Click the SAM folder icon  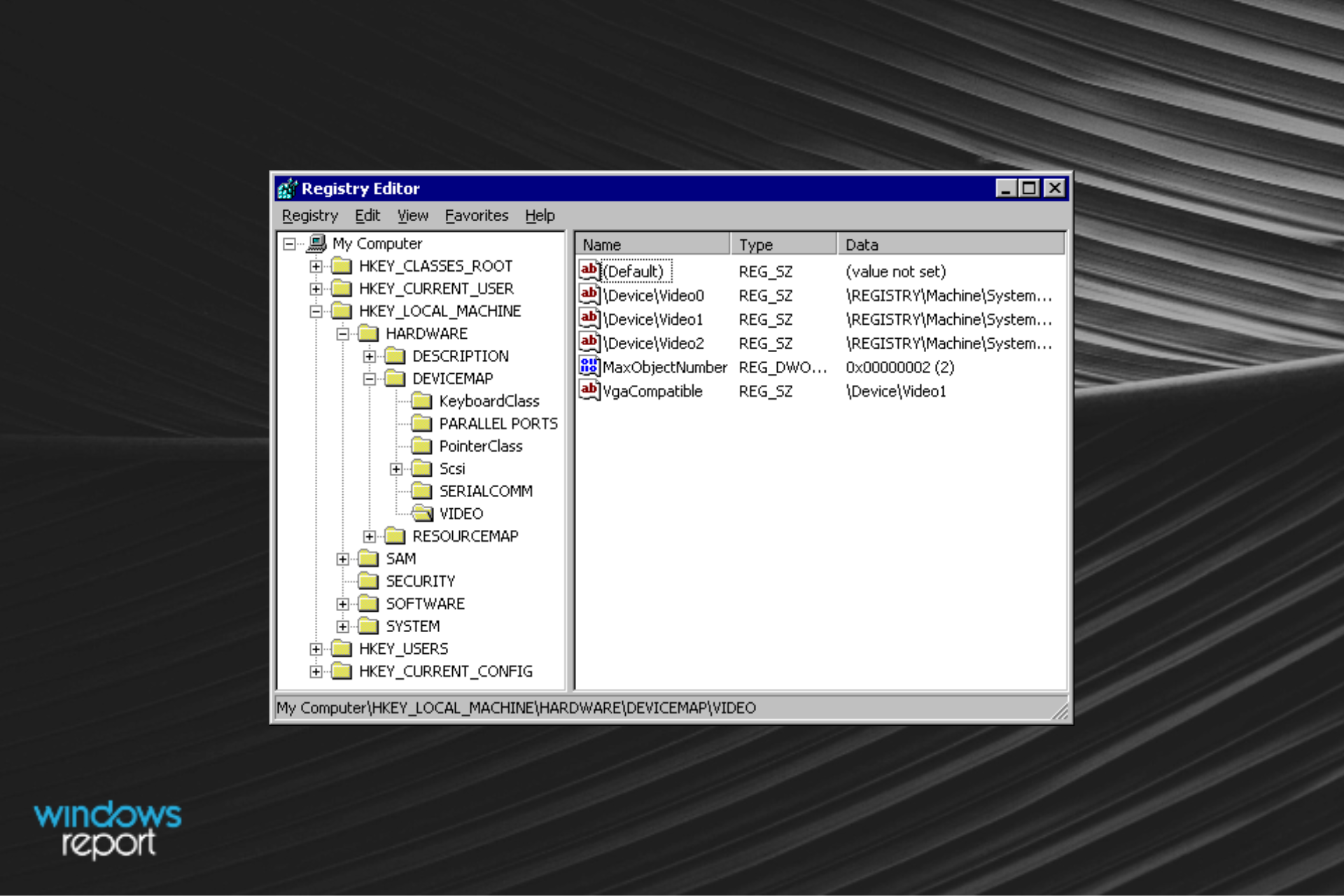coord(368,558)
